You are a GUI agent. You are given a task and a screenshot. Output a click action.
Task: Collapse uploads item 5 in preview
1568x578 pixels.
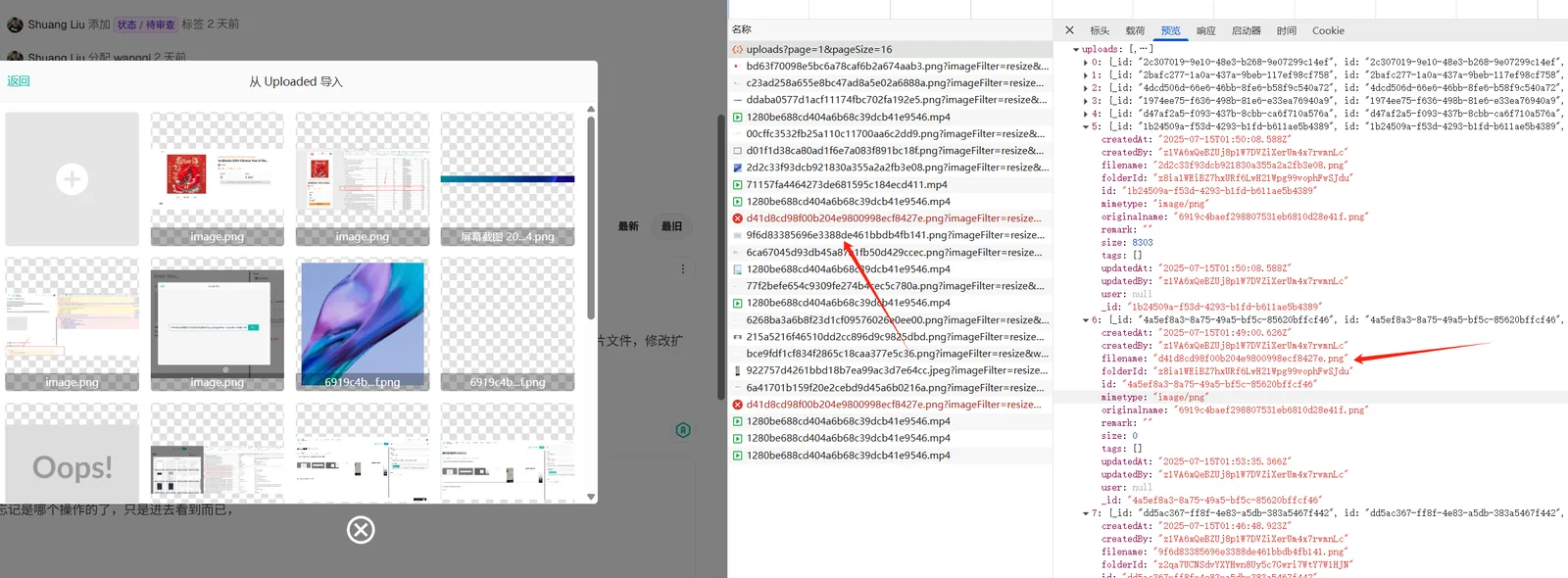click(x=1086, y=126)
